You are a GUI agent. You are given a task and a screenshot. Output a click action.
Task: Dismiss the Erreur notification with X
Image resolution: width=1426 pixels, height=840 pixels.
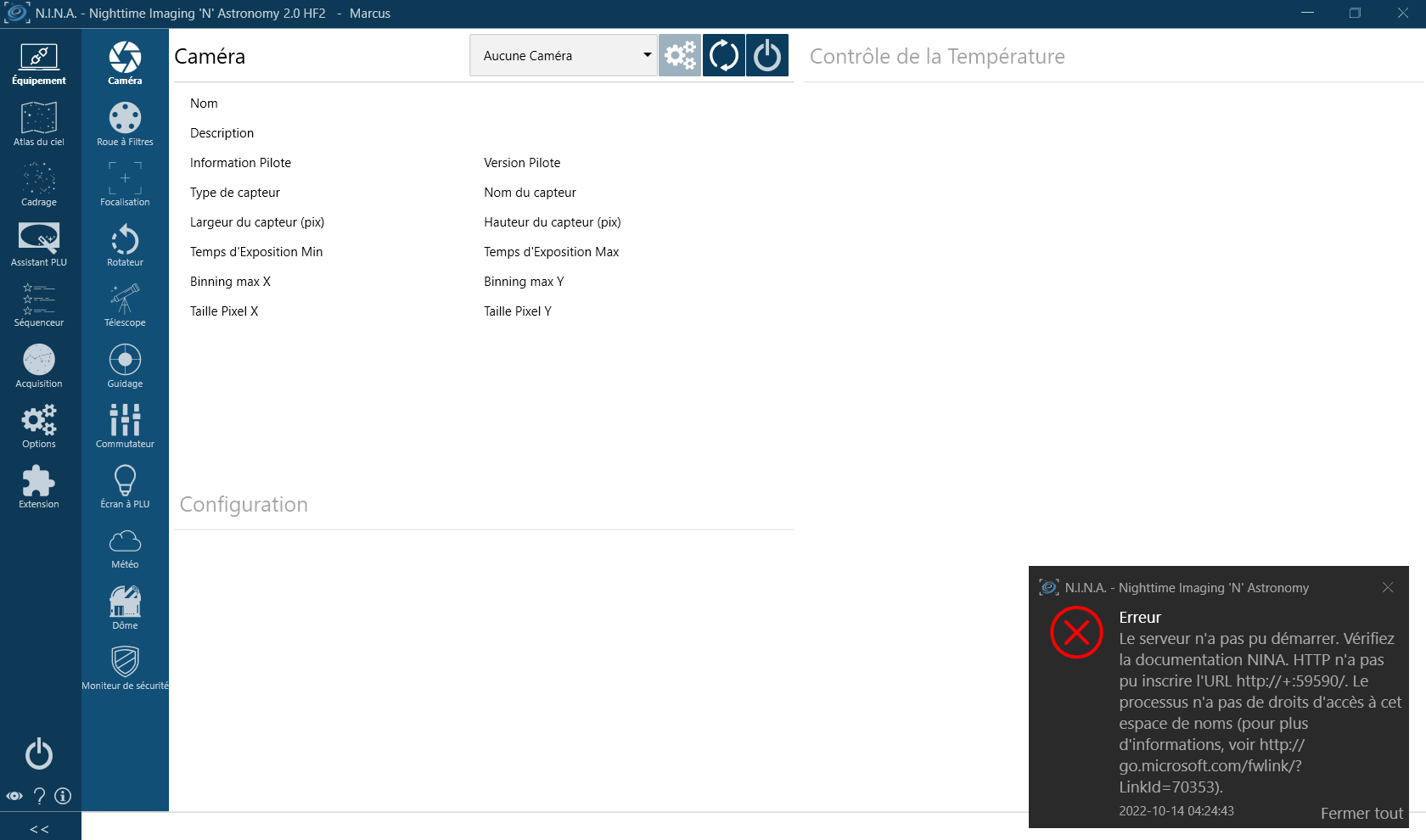click(x=1388, y=587)
